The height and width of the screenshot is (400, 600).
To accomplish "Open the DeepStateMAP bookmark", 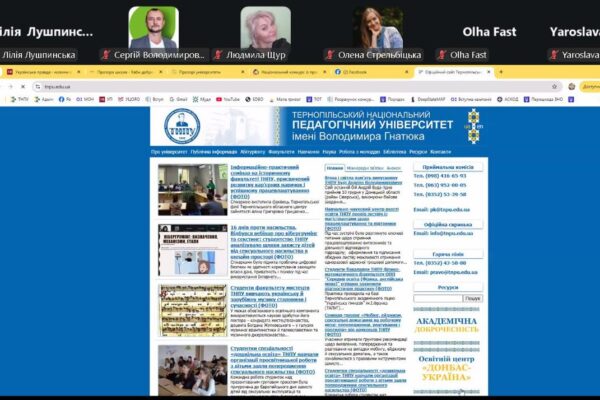I will click(428, 100).
